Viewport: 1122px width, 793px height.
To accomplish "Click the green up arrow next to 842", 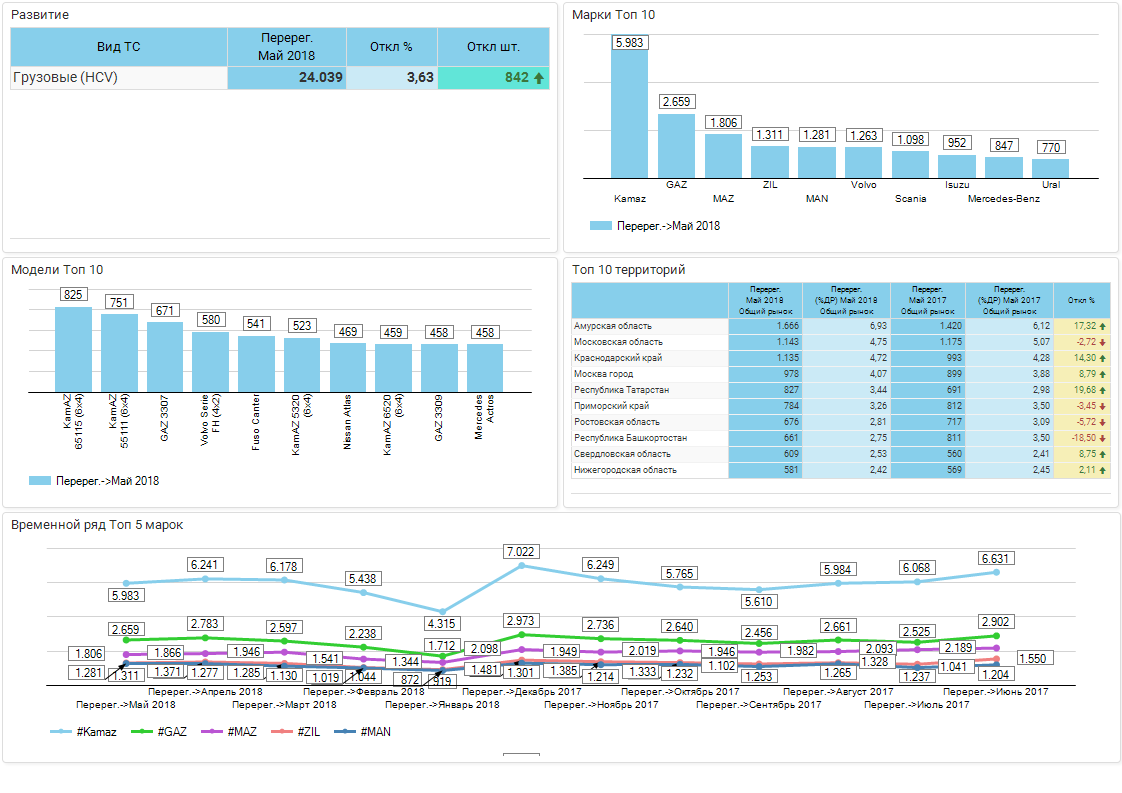I will pyautogui.click(x=540, y=78).
